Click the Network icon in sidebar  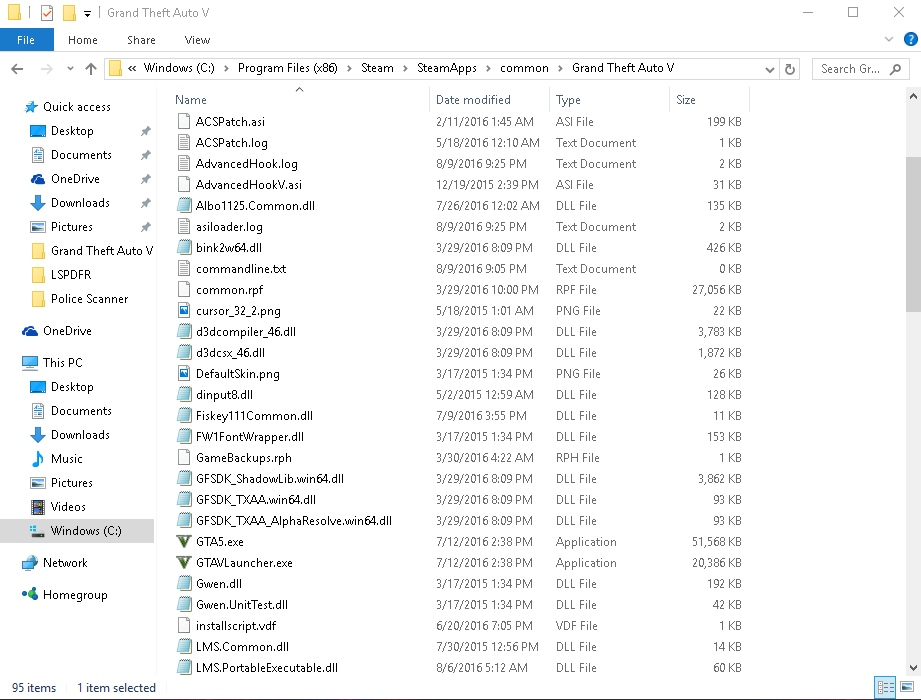[30, 563]
